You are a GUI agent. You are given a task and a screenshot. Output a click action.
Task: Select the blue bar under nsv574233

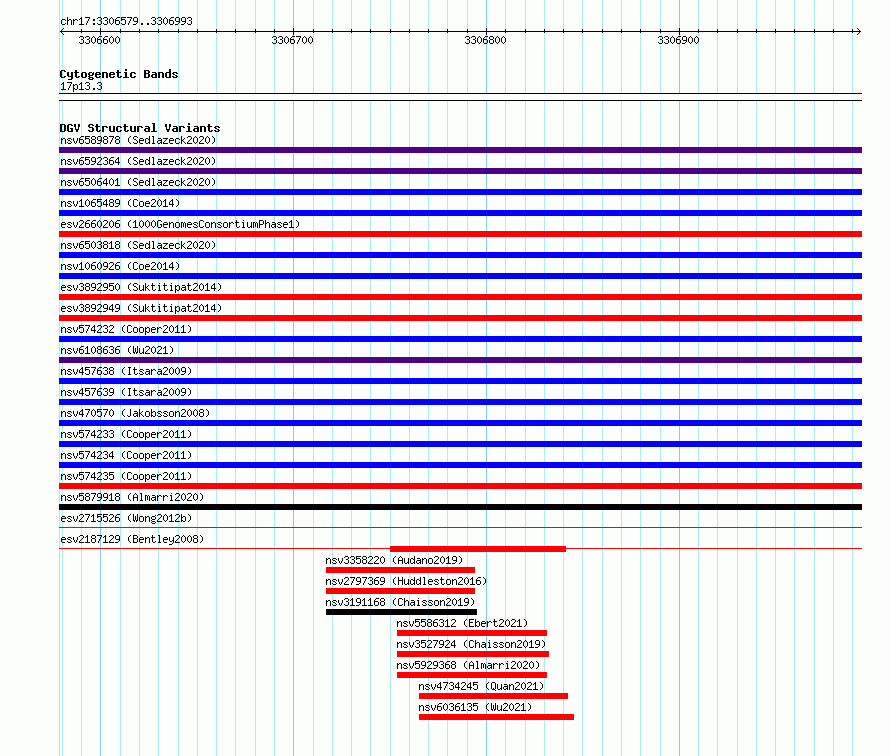460,444
